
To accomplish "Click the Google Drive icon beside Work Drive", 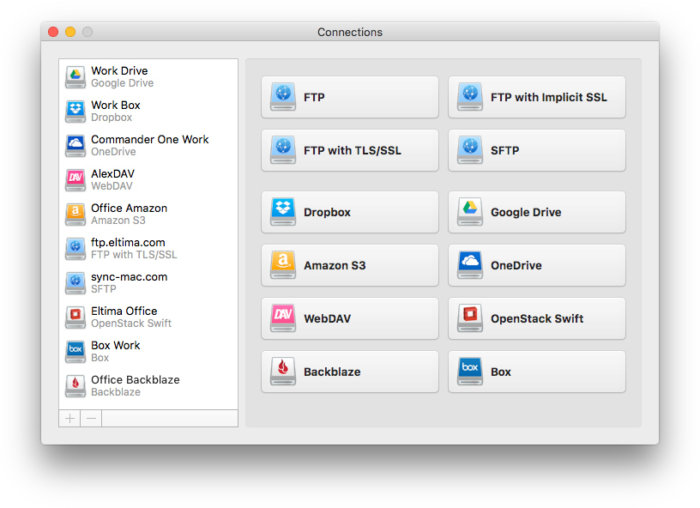I will click(x=75, y=77).
